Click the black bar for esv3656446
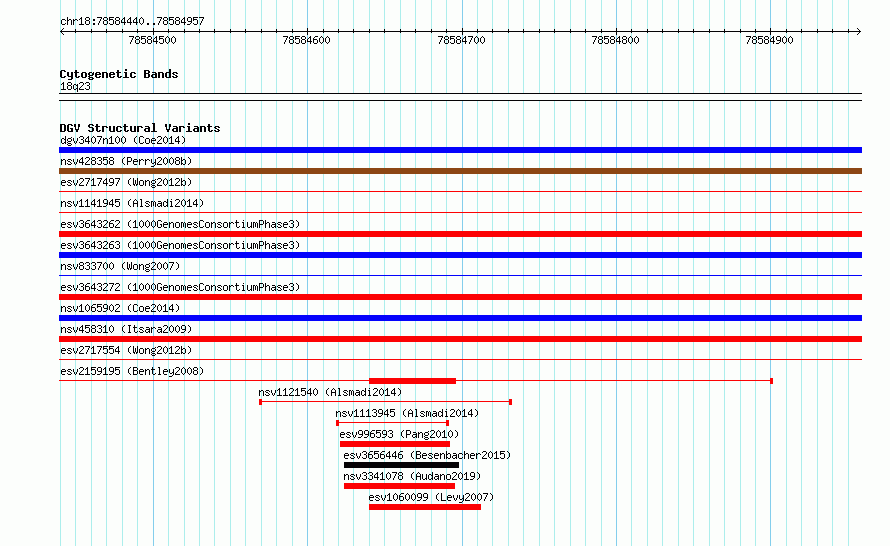Screen dimensions: 890x546 (x=401, y=465)
